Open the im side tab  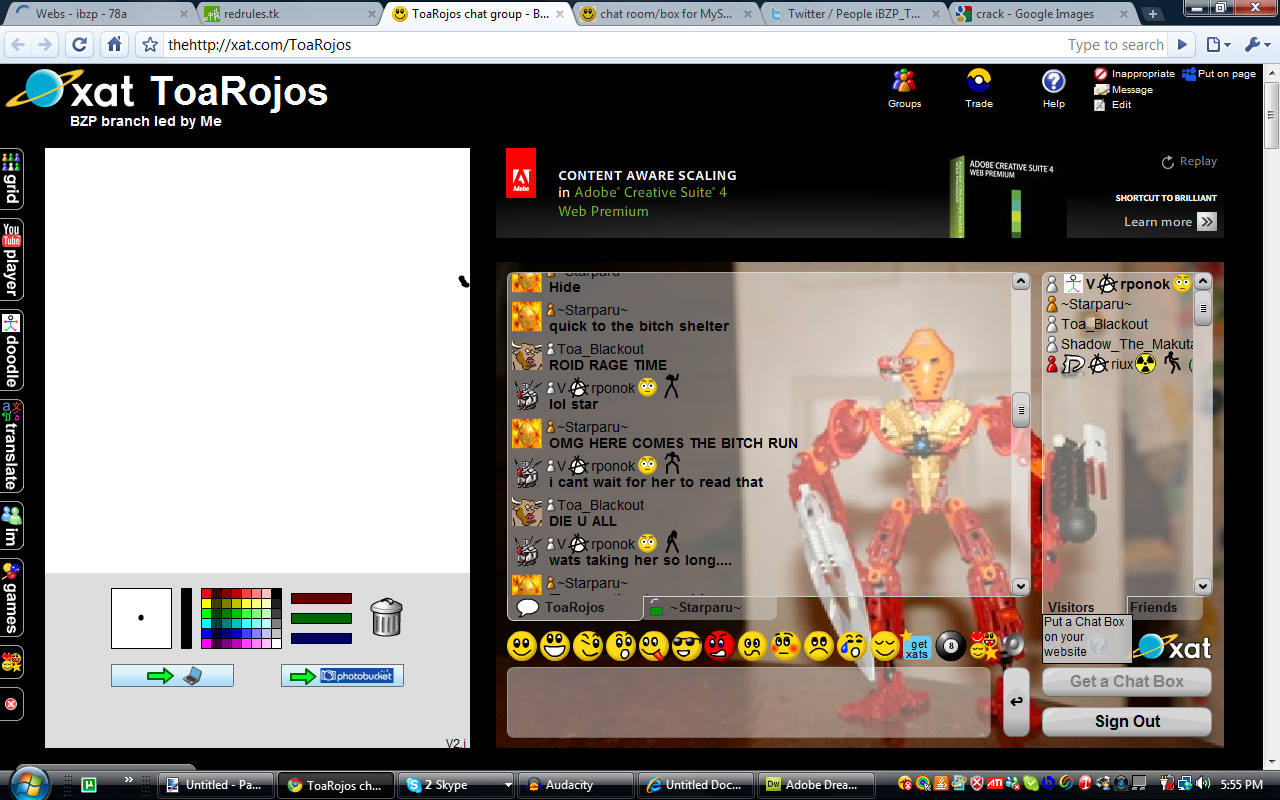coord(12,525)
